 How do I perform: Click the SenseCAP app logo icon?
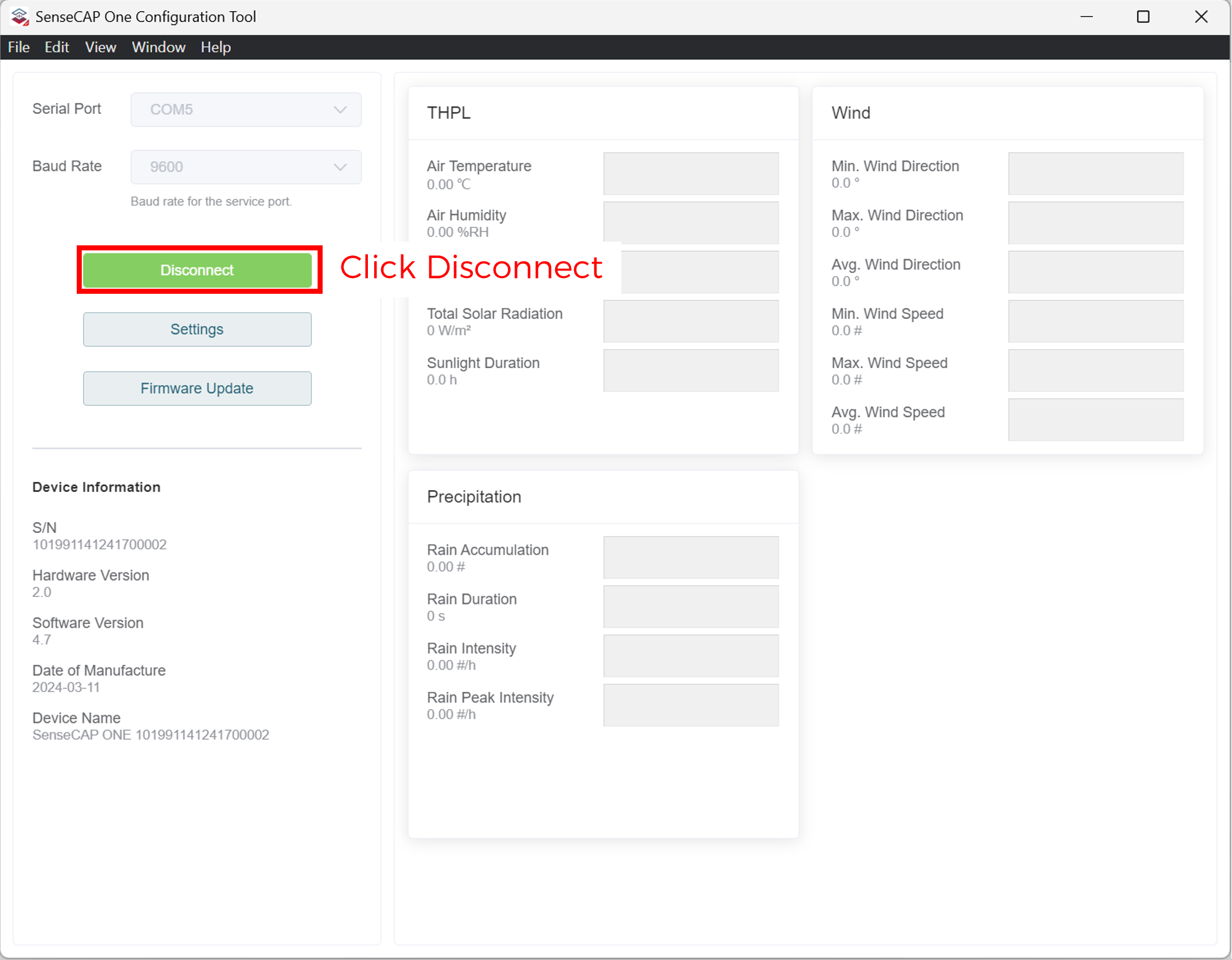click(19, 17)
